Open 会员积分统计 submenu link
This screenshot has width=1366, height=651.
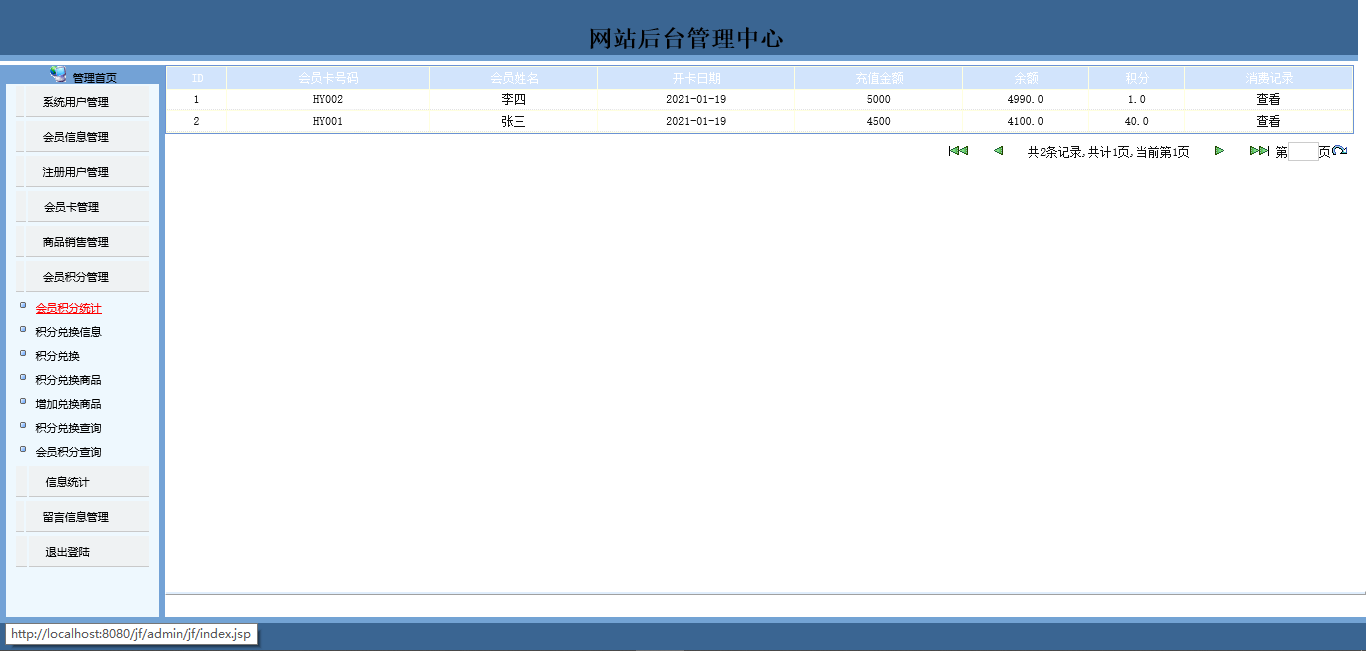(x=68, y=308)
